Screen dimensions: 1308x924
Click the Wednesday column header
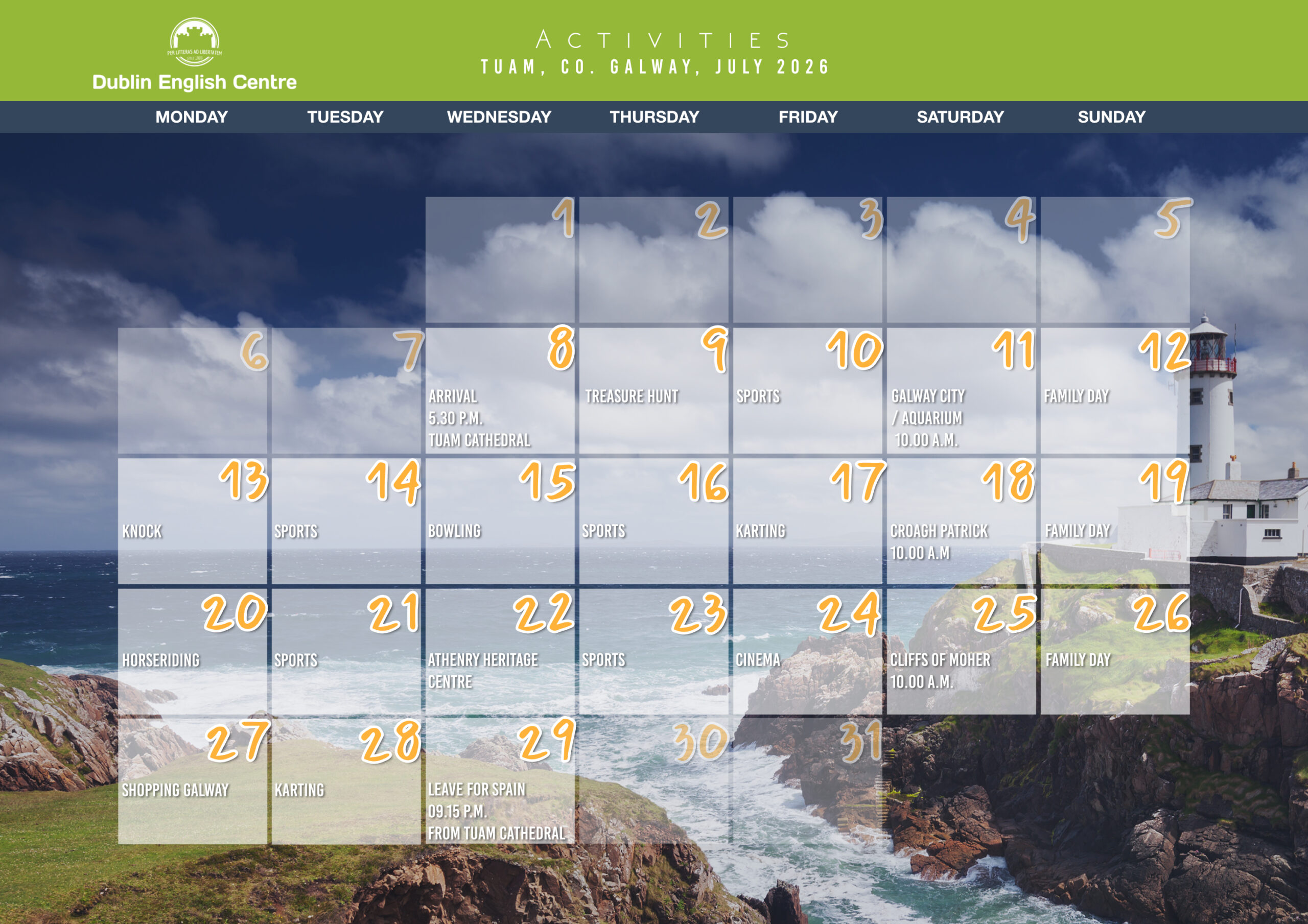[x=499, y=117]
